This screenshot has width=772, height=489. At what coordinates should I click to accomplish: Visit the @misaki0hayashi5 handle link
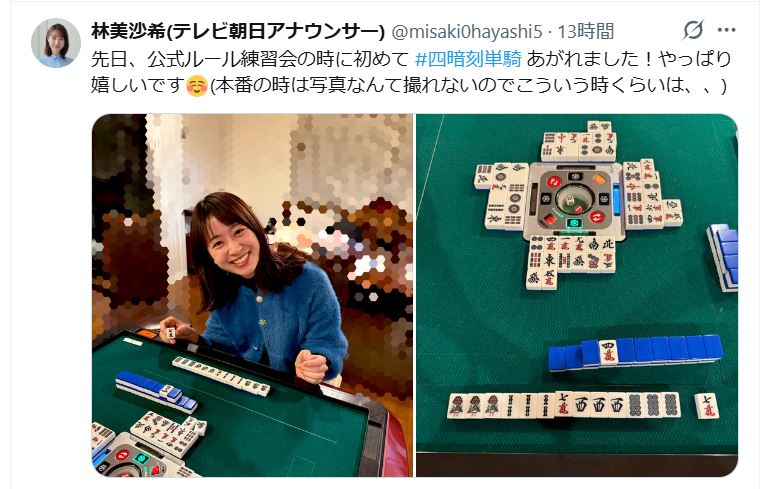coord(466,32)
